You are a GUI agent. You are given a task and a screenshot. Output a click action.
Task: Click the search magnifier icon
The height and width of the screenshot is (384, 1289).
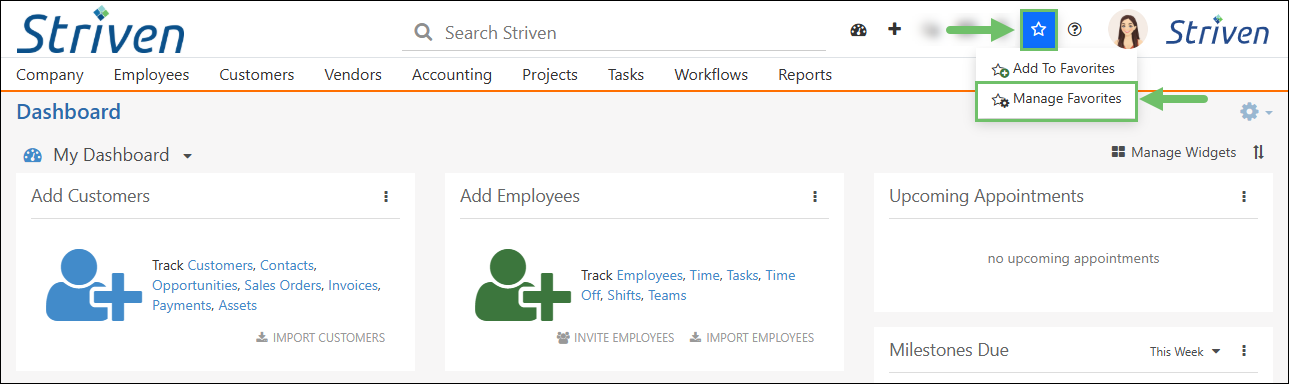click(x=424, y=33)
